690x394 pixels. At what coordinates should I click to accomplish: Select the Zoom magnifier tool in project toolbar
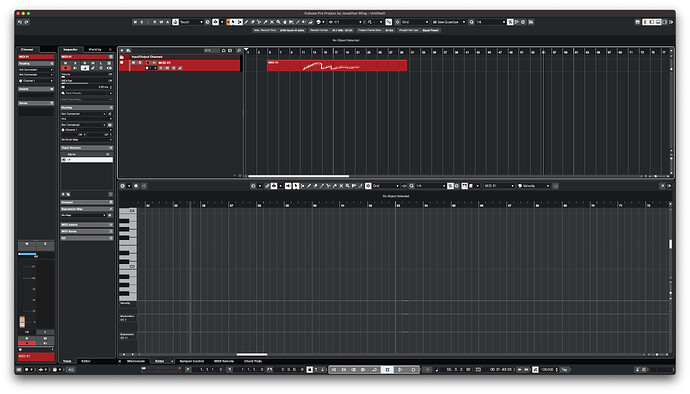pyautogui.click(x=278, y=22)
